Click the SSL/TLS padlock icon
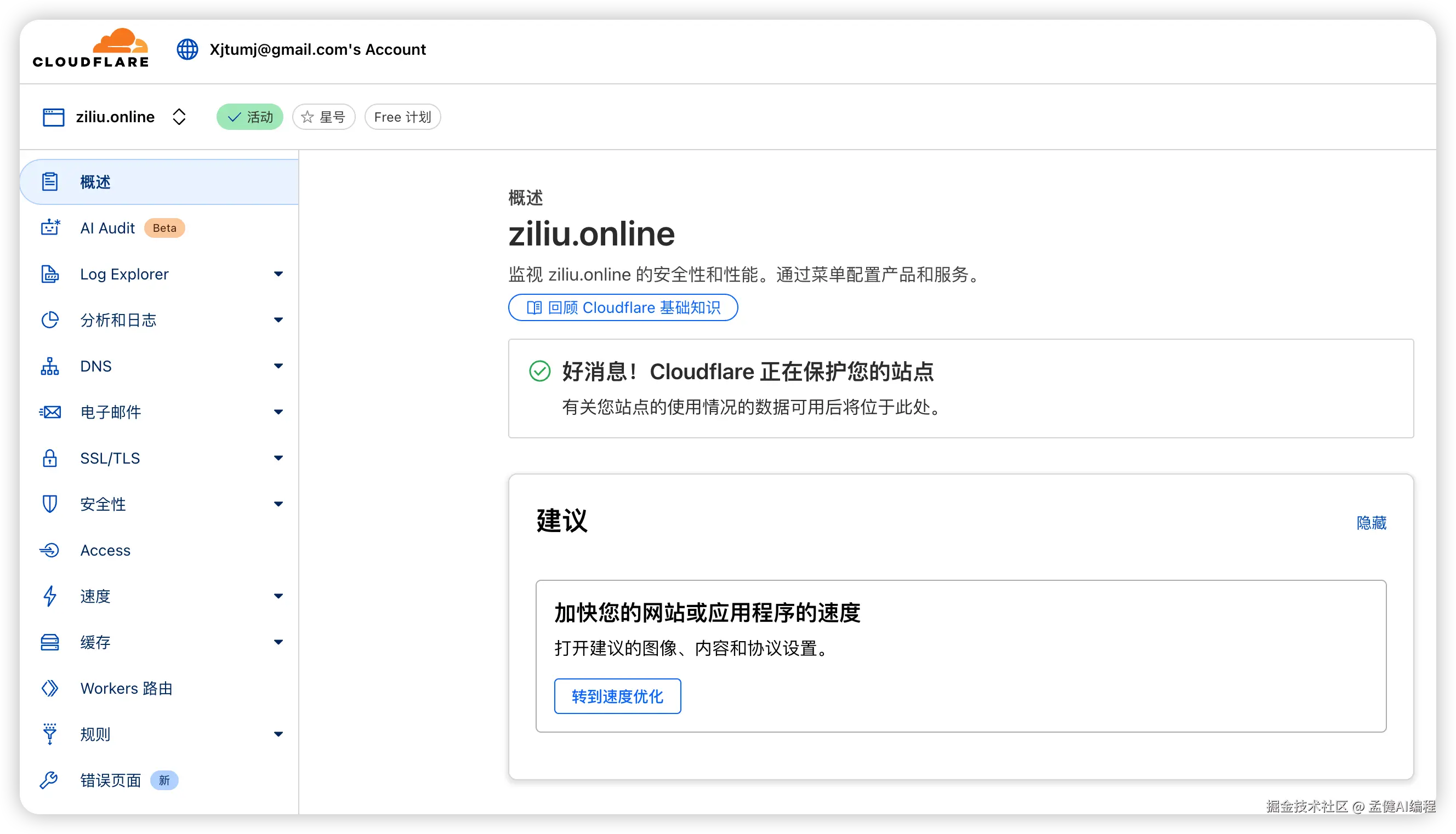Screen dimensions: 1456x834 click(50, 458)
